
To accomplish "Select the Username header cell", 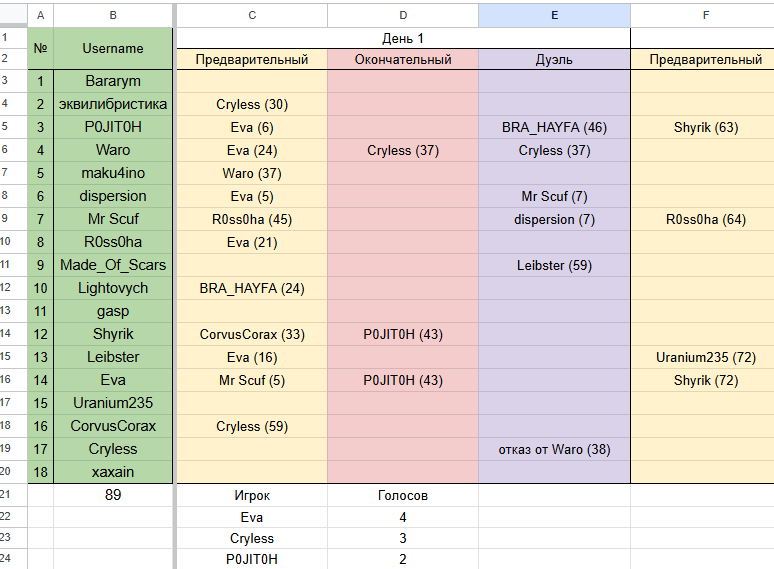I will [113, 48].
